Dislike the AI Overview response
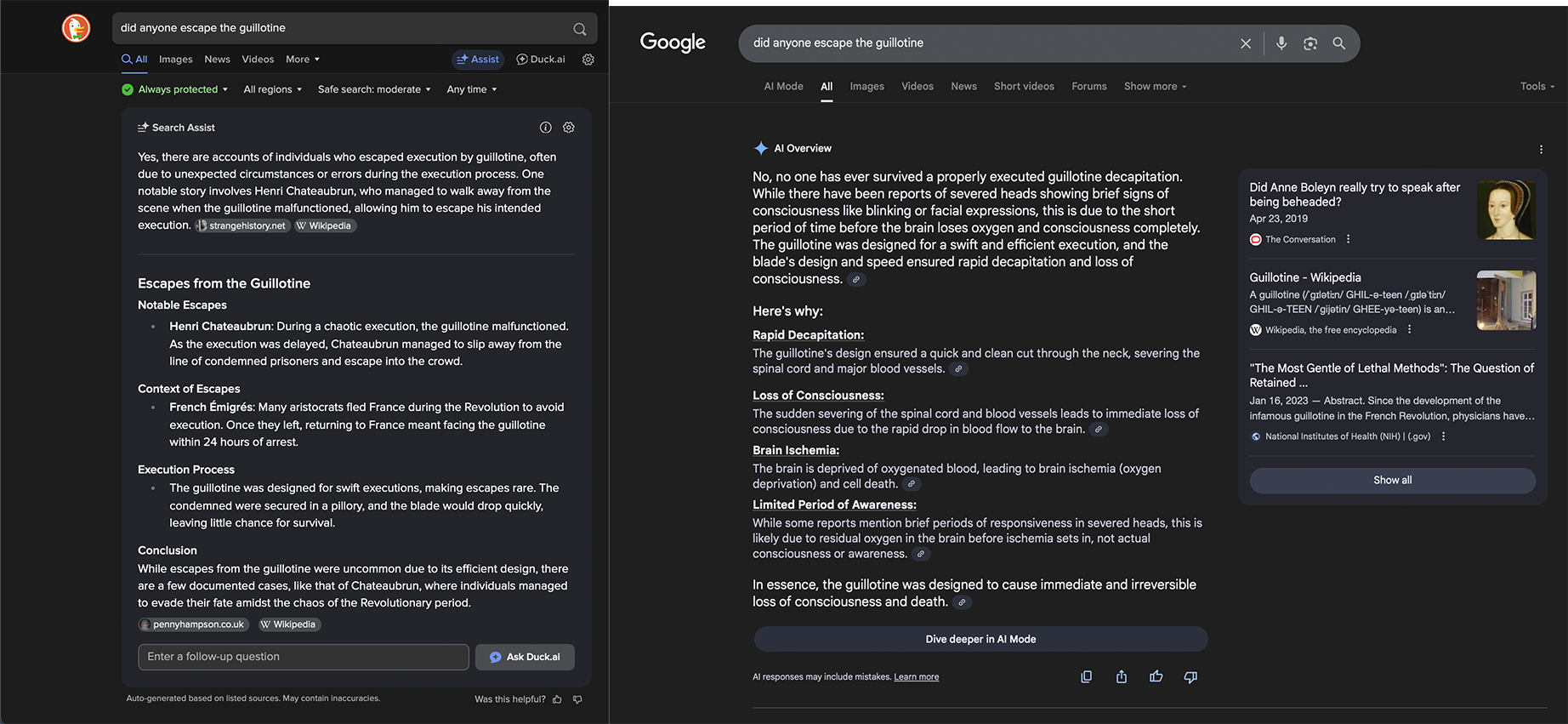 [1190, 677]
